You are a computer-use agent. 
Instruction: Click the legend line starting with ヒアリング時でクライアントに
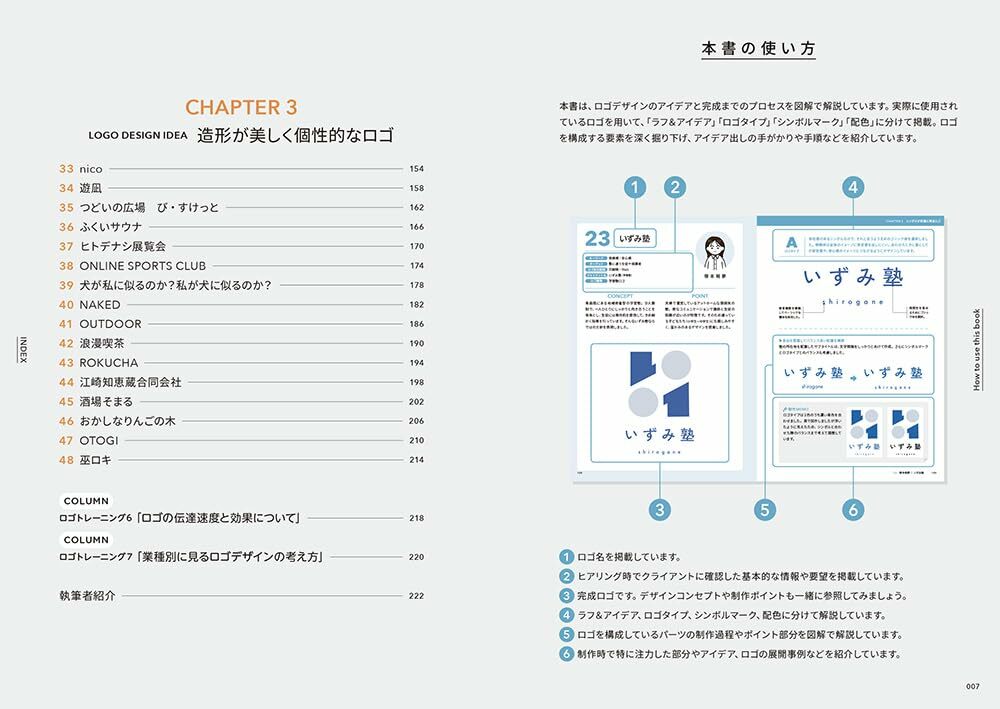pos(732,576)
